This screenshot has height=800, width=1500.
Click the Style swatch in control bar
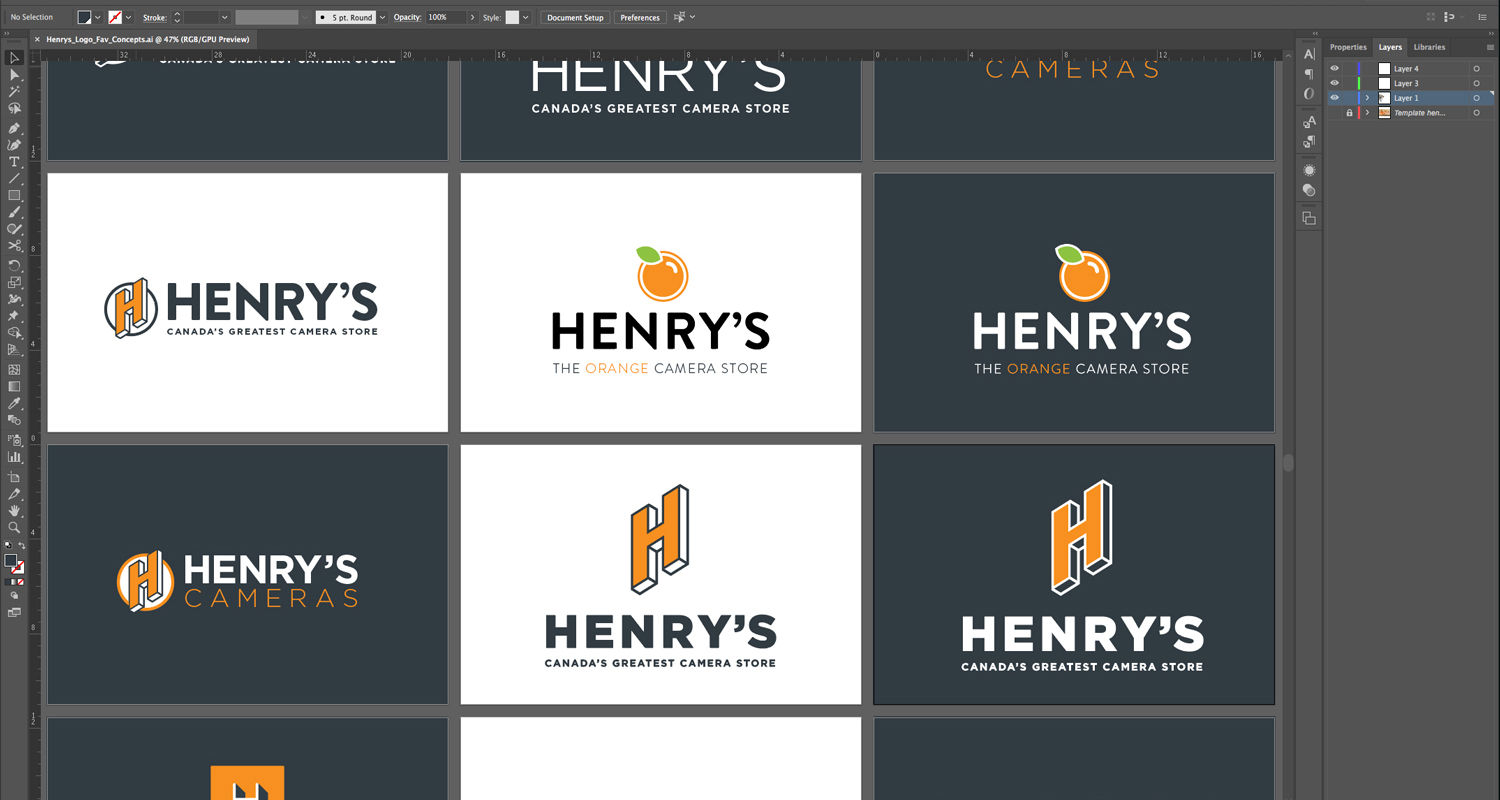pos(512,17)
